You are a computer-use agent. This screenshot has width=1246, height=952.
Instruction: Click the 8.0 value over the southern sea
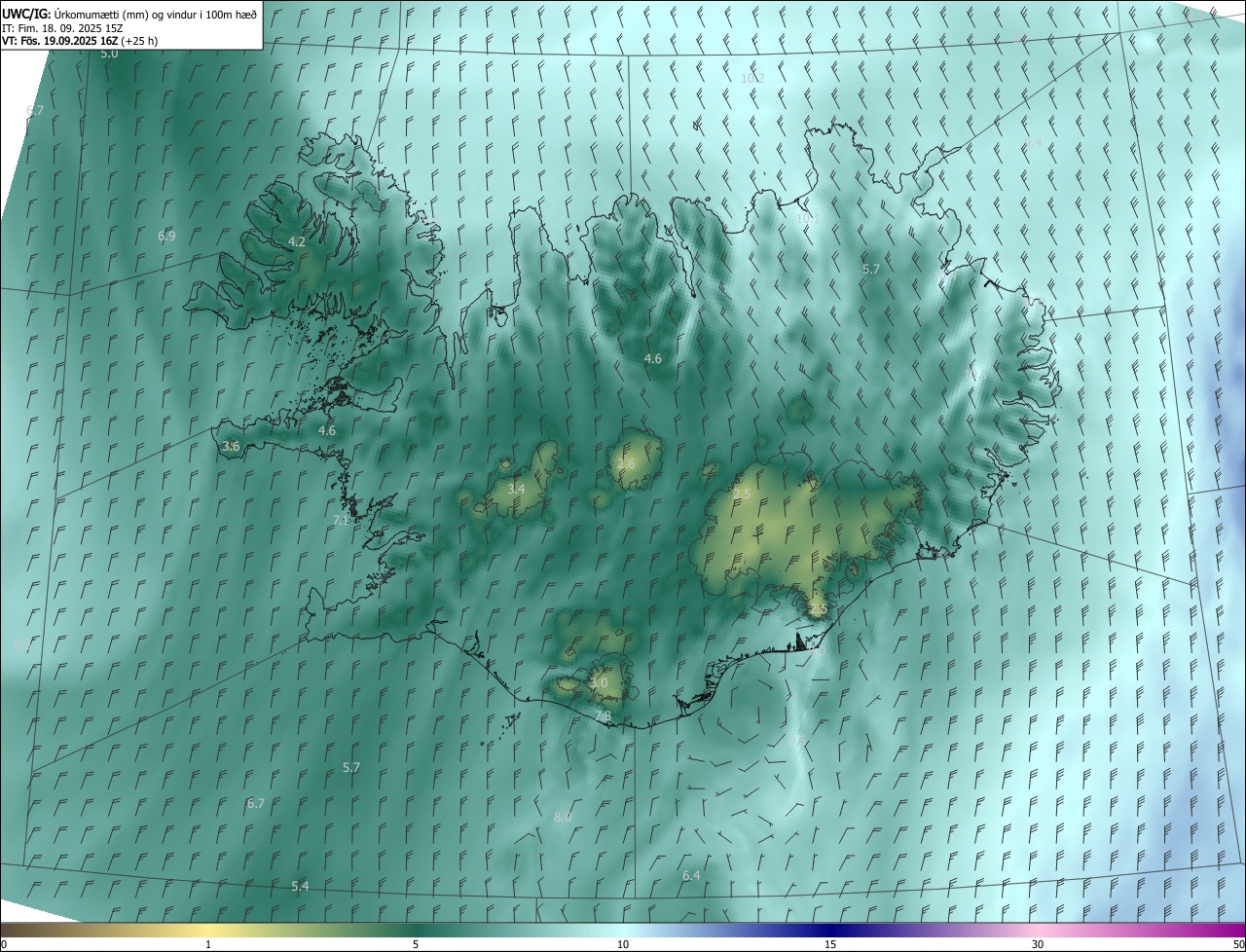[x=563, y=817]
